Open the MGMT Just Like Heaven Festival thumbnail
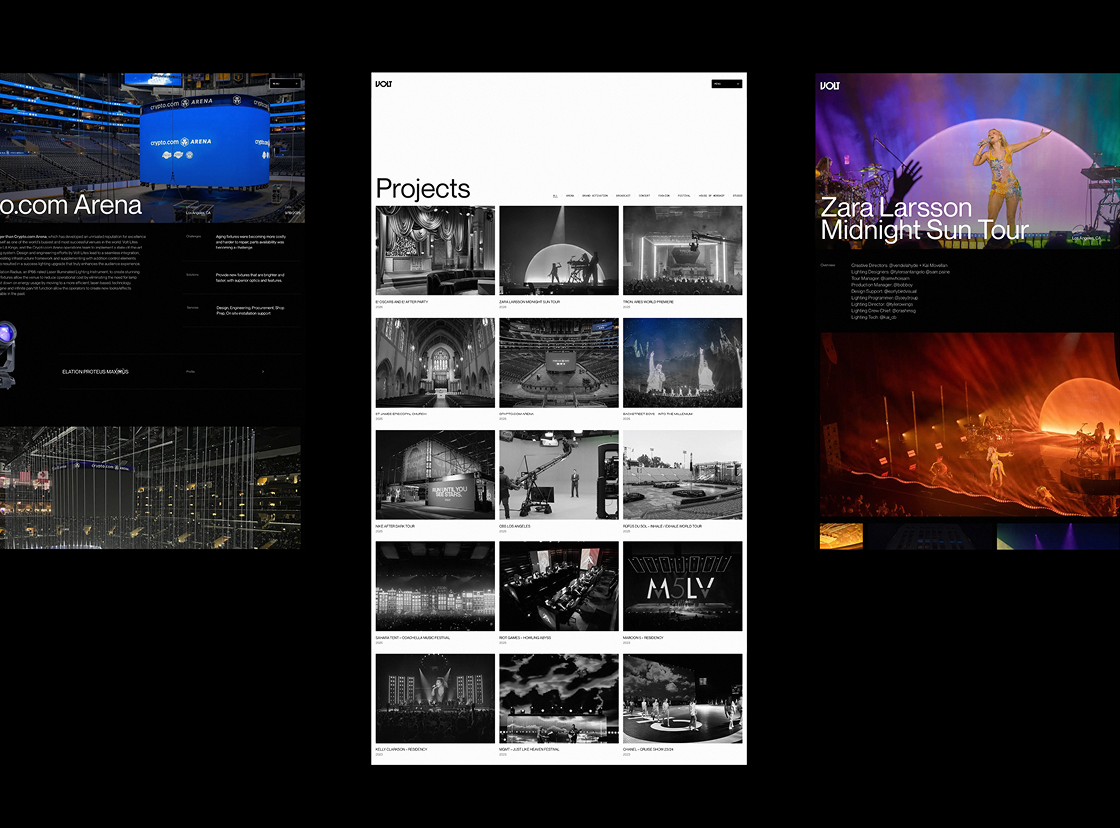The image size is (1120, 828). [559, 699]
